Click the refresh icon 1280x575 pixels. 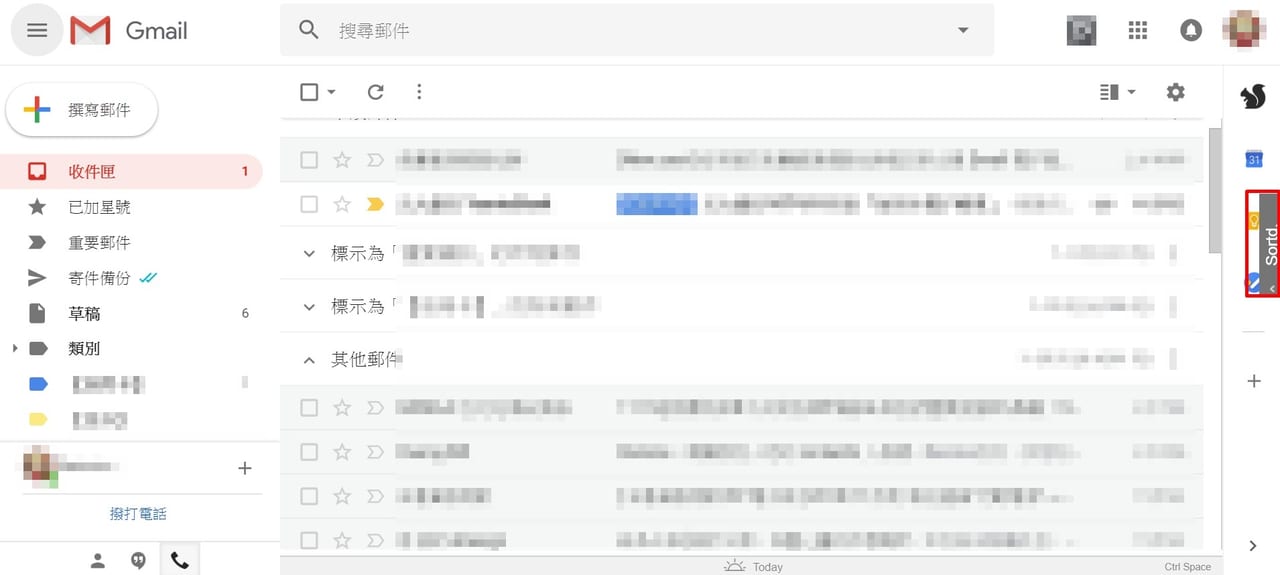pos(375,92)
